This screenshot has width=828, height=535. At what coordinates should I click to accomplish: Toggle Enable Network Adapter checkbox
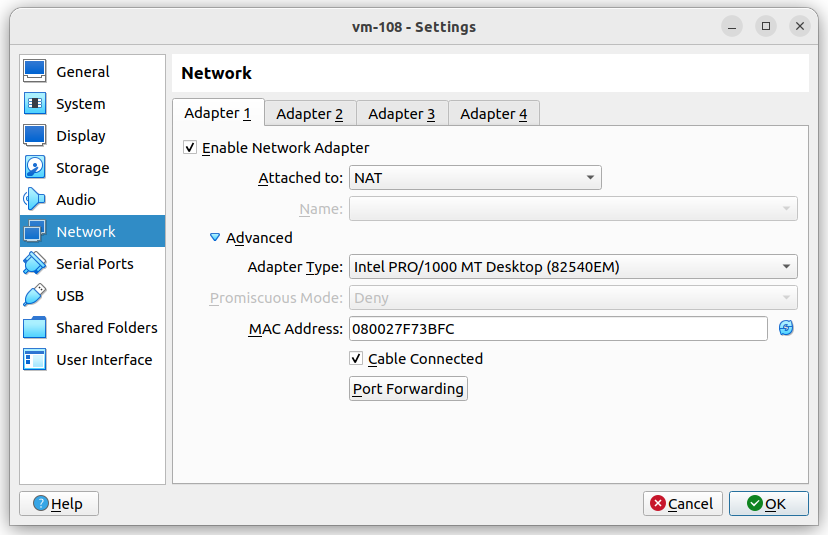[190, 148]
